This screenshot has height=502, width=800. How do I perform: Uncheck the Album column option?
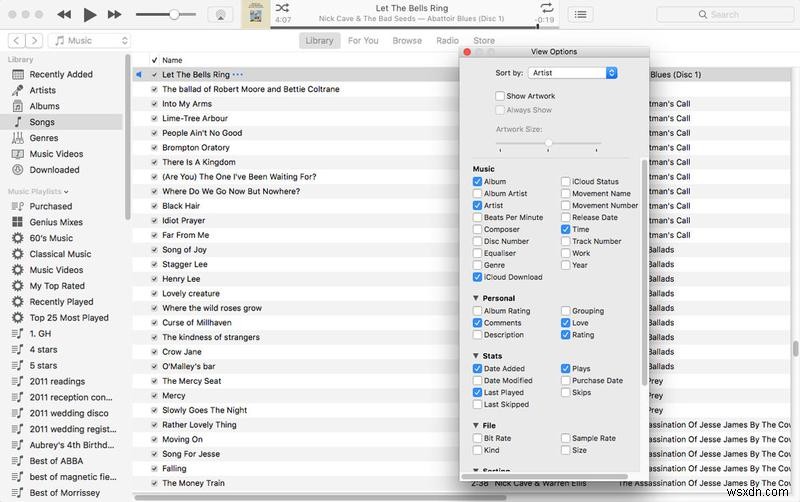pos(478,181)
